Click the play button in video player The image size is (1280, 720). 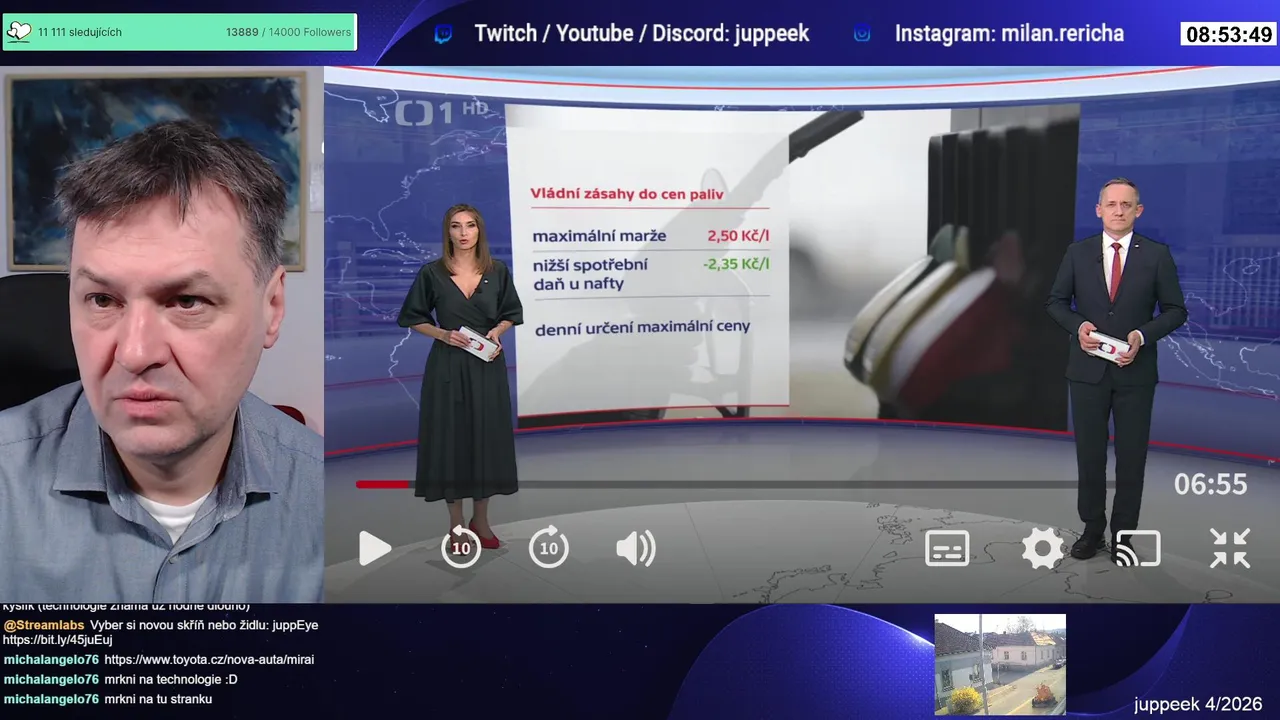coord(375,548)
